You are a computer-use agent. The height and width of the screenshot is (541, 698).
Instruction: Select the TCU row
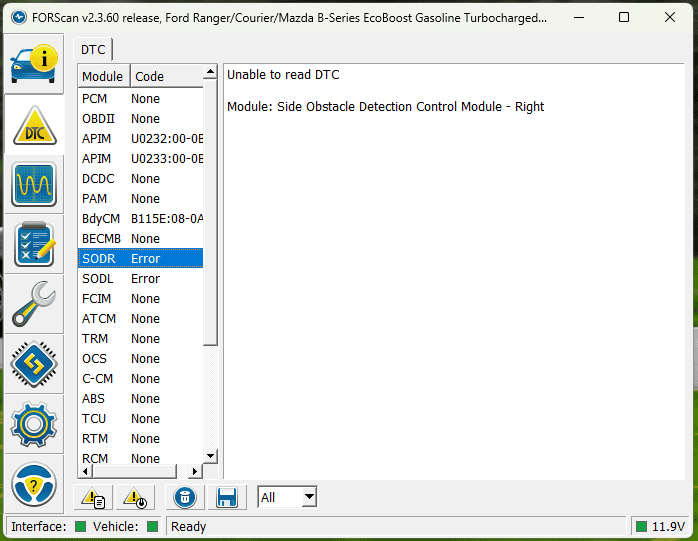[141, 419]
